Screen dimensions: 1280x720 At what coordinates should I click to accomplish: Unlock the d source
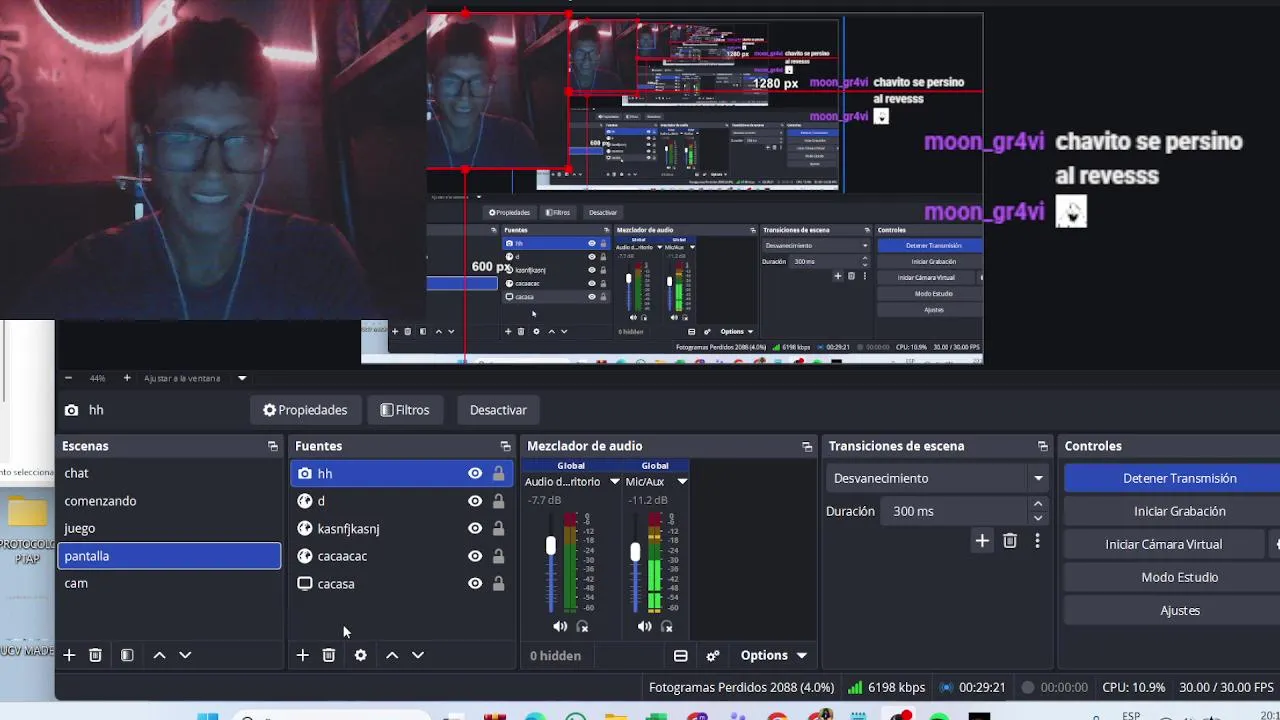tap(498, 501)
